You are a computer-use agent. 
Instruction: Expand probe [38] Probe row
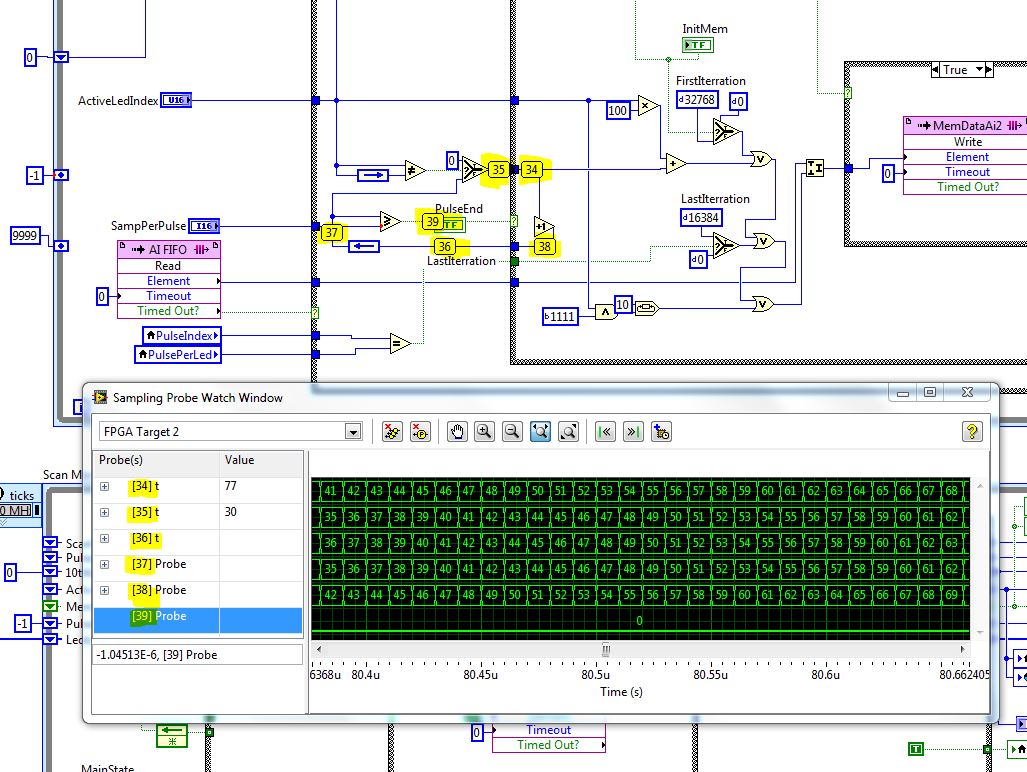[104, 591]
